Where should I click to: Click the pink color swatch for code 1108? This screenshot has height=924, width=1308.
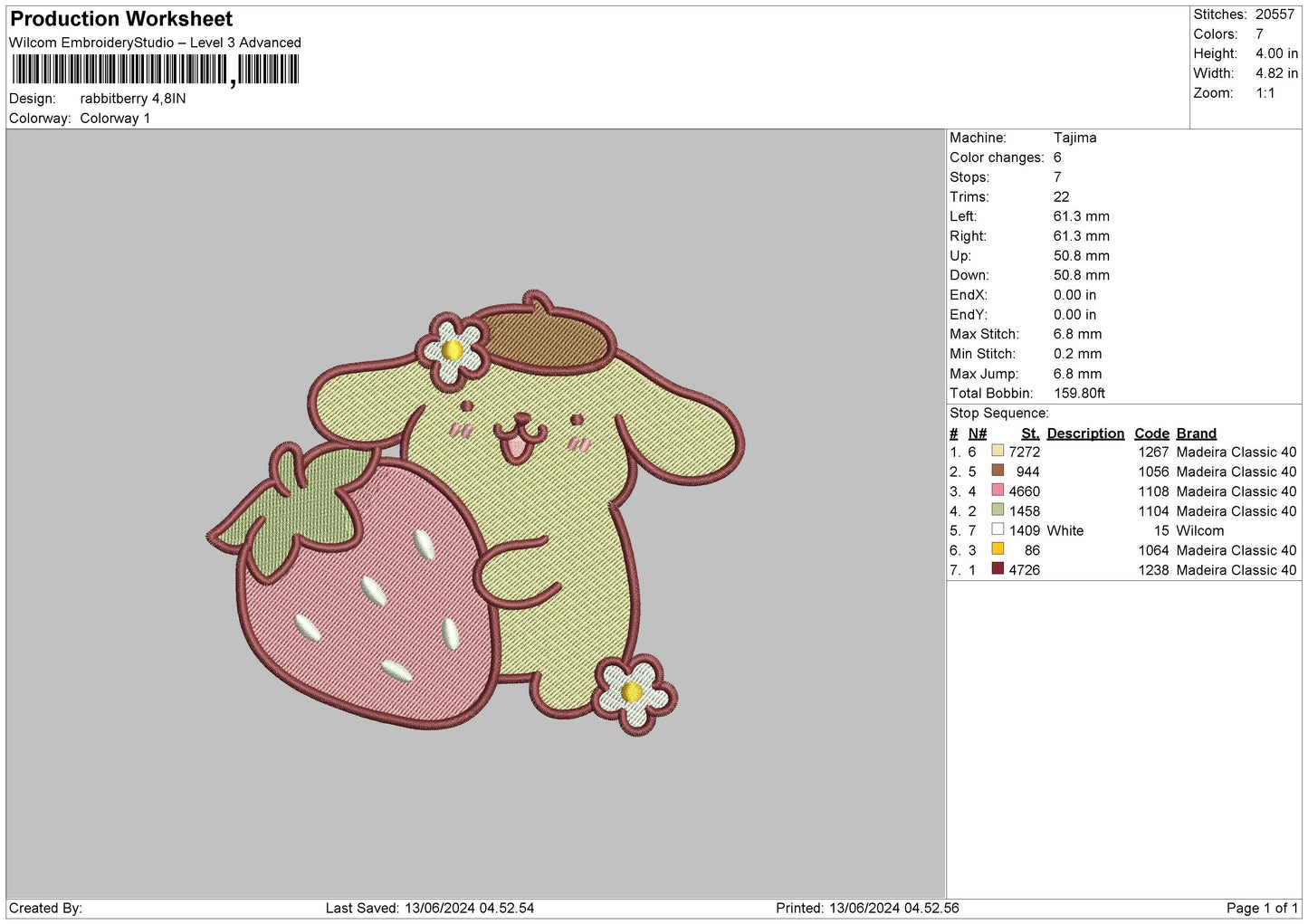(998, 491)
